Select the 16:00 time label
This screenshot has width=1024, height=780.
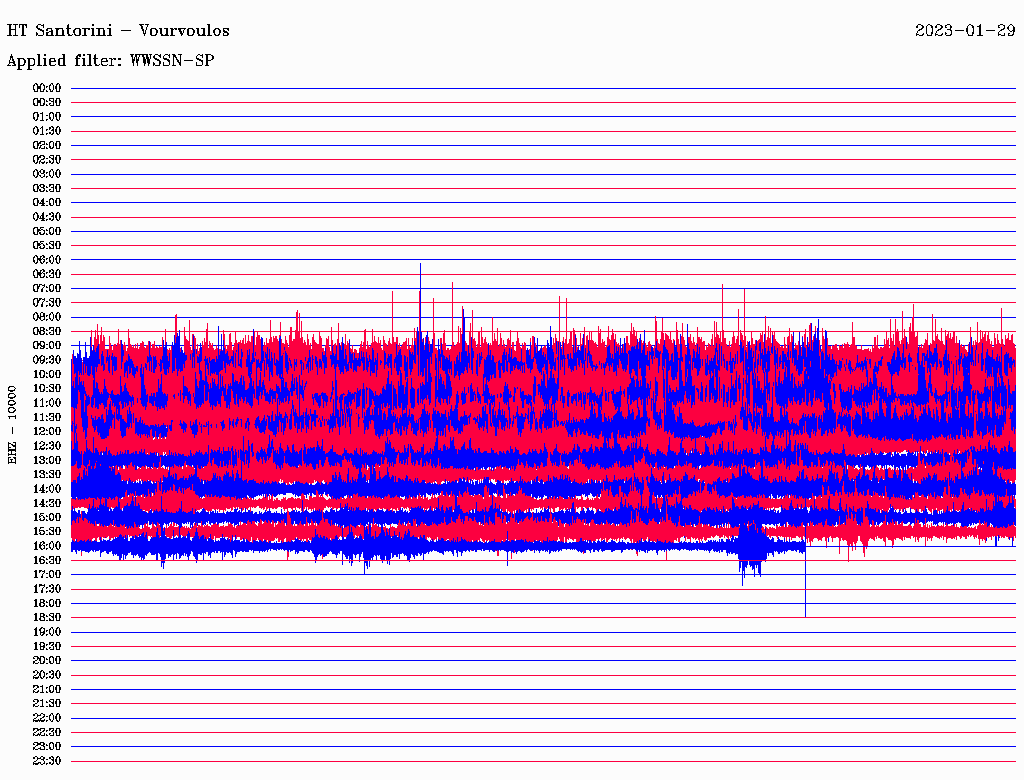47,546
